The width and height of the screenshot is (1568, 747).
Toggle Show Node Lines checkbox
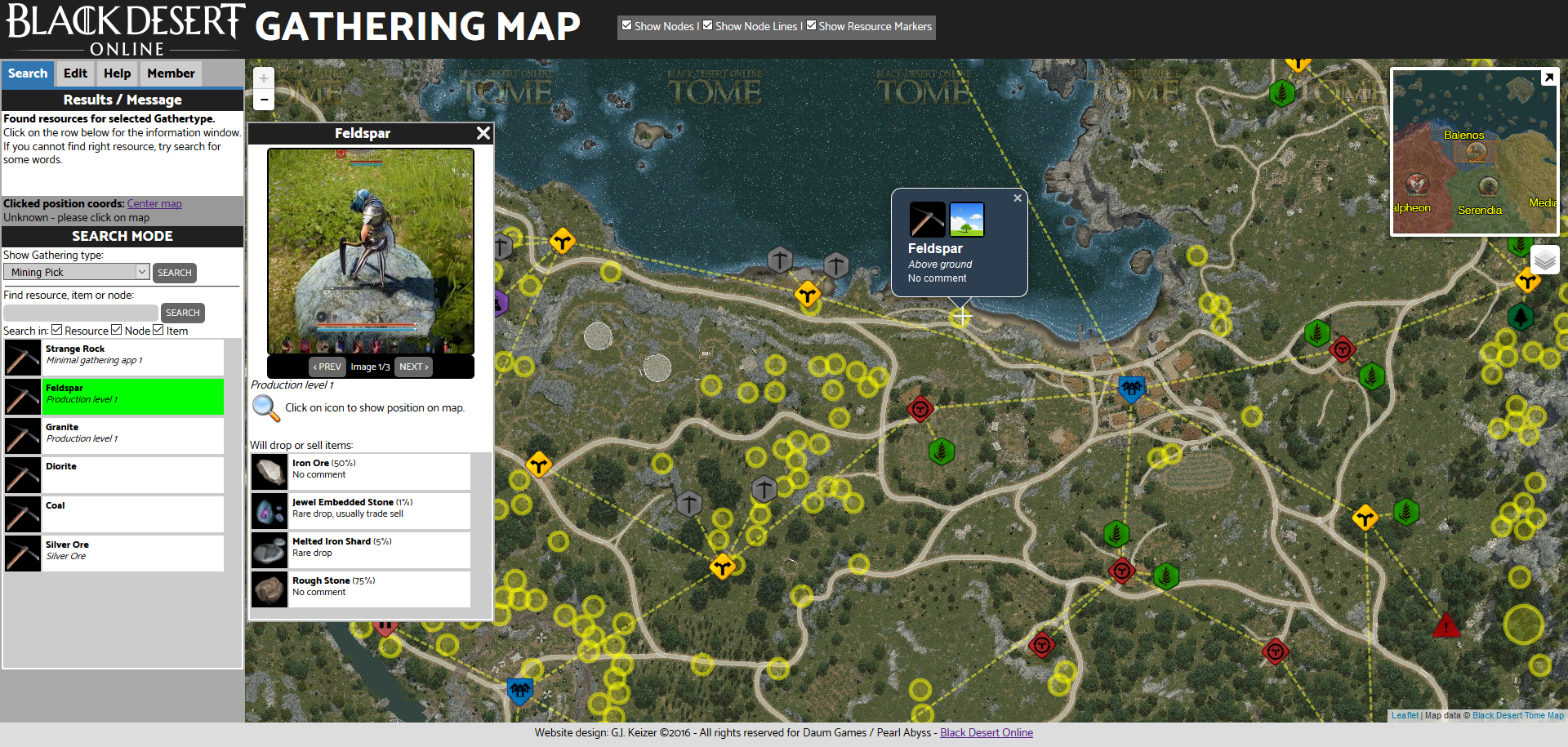(x=707, y=25)
